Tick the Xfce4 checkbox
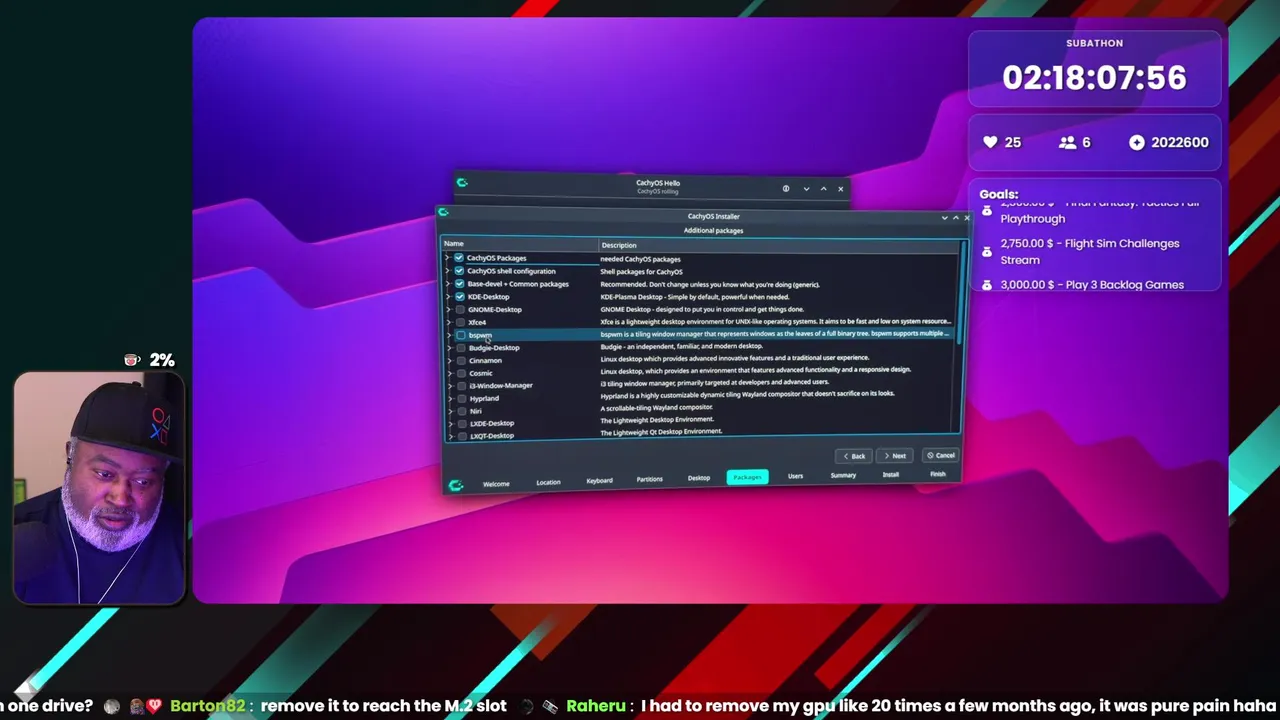Screen dimensions: 1280x720 pyautogui.click(x=460, y=323)
